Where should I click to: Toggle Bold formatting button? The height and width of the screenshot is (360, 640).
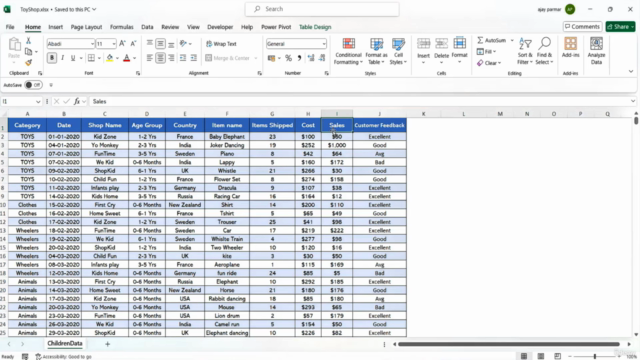coord(52,58)
